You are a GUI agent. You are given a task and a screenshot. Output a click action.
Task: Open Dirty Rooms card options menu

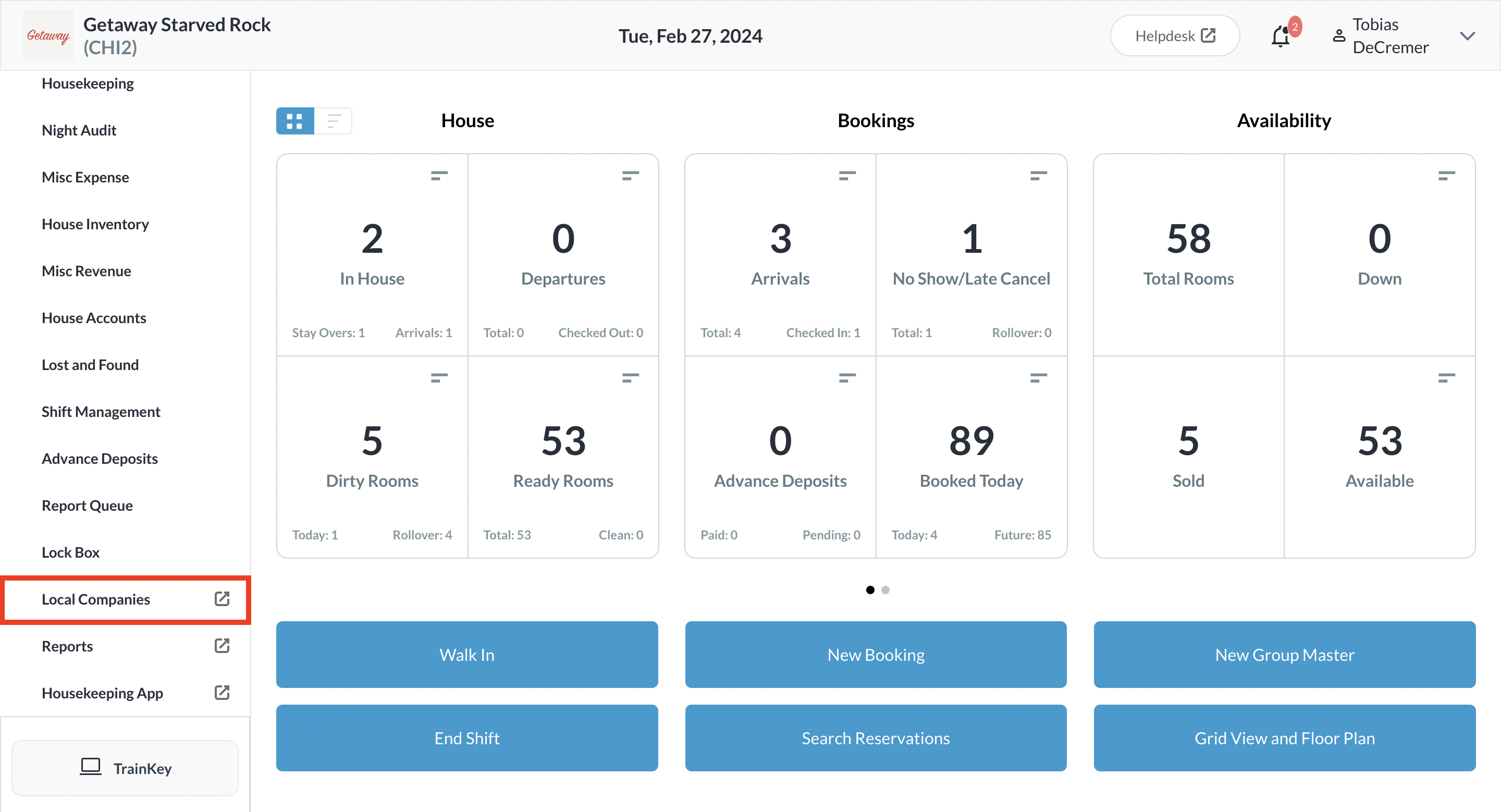pos(439,378)
